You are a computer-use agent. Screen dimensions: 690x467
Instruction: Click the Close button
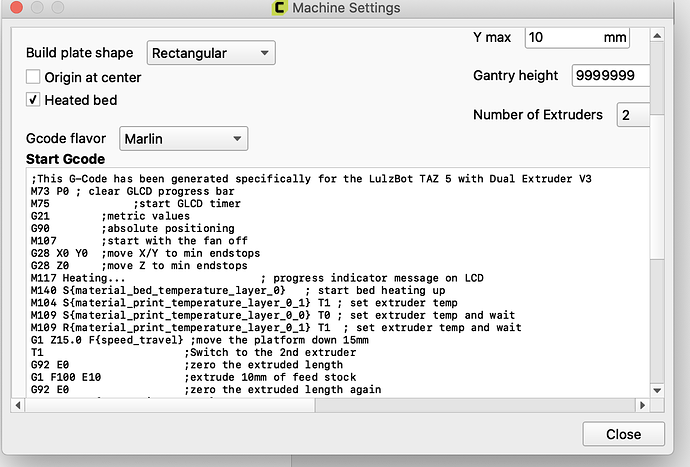point(624,434)
